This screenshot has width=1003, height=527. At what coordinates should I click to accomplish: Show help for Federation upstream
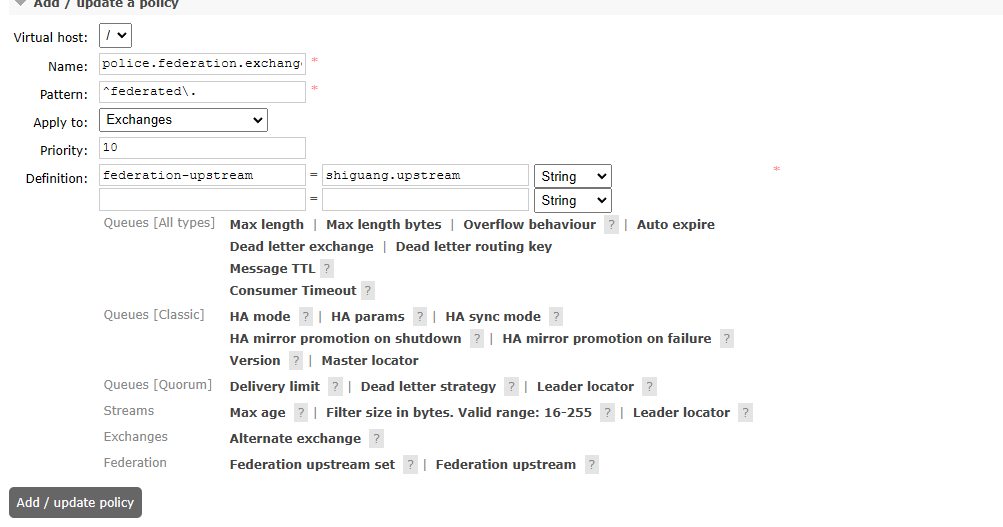[592, 466]
